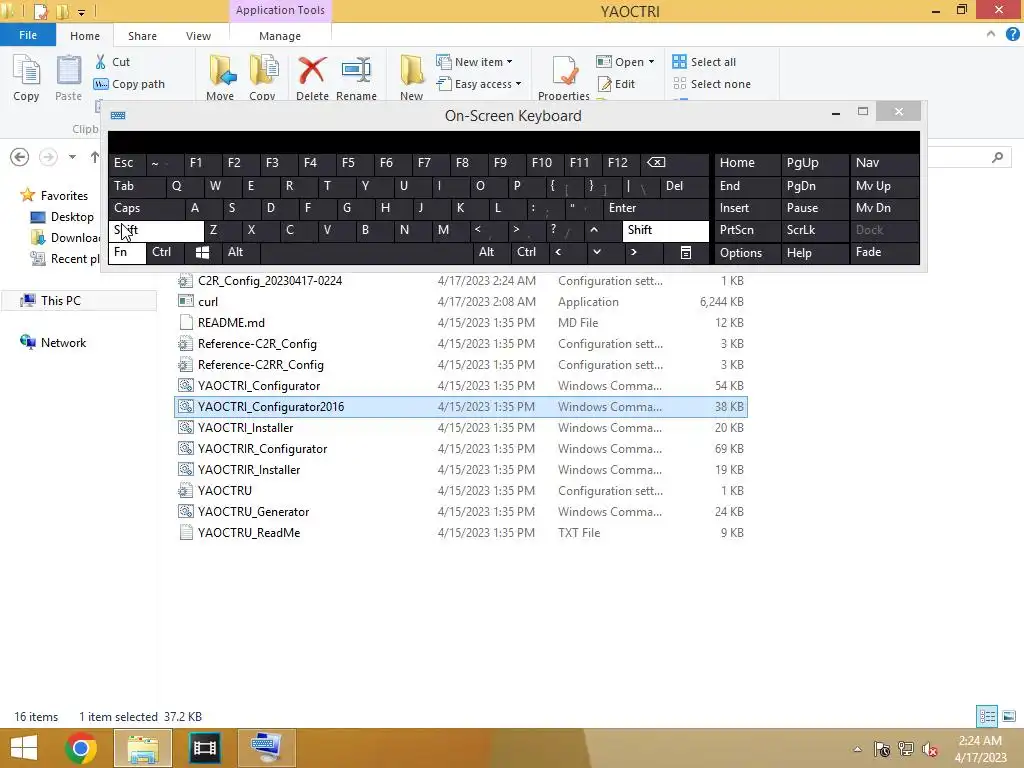Click the Enter key on the keyboard

click(x=656, y=208)
